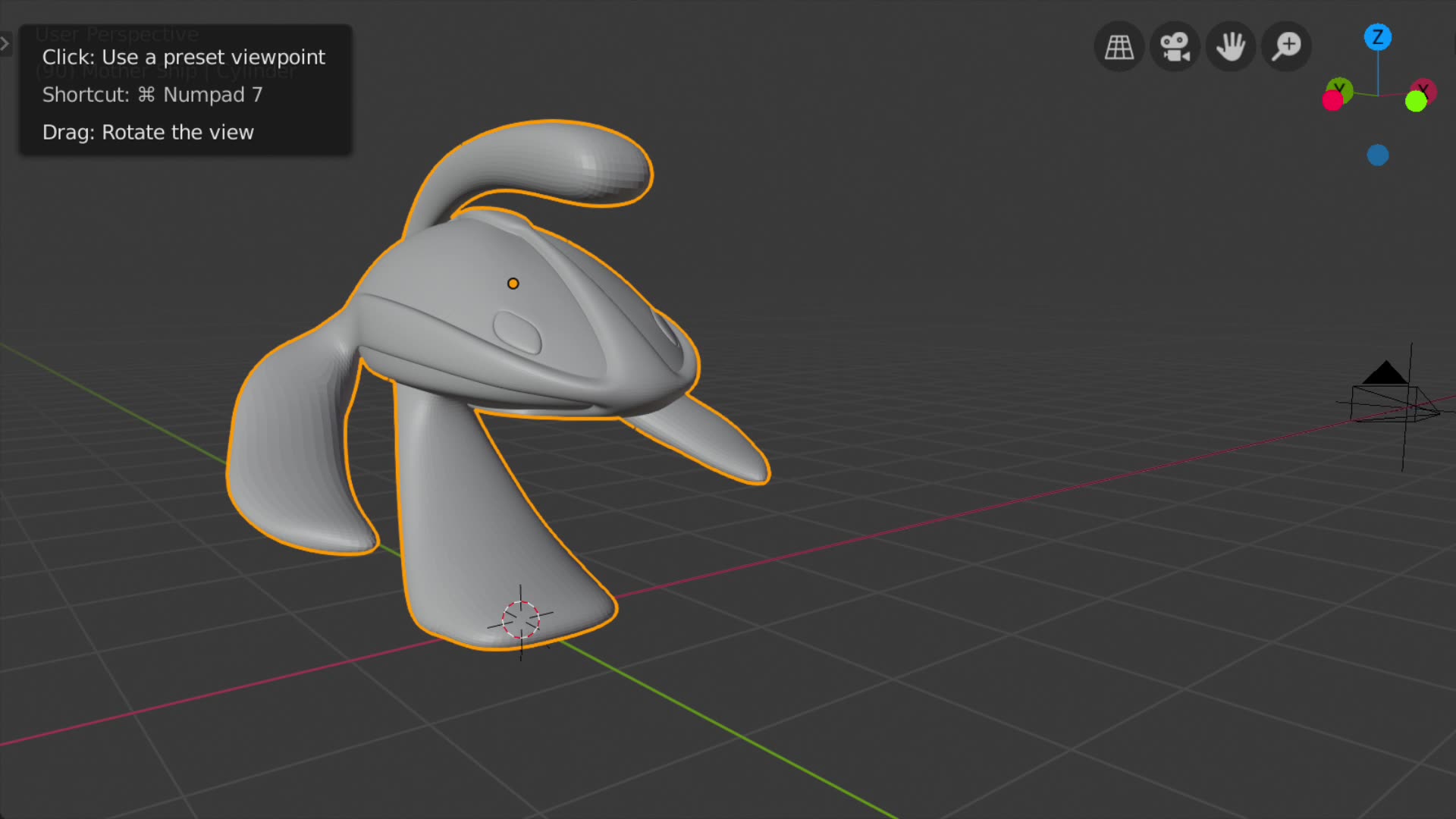Screen dimensions: 1456x819
Task: Click the orange origin dot on the mesh
Action: (513, 284)
